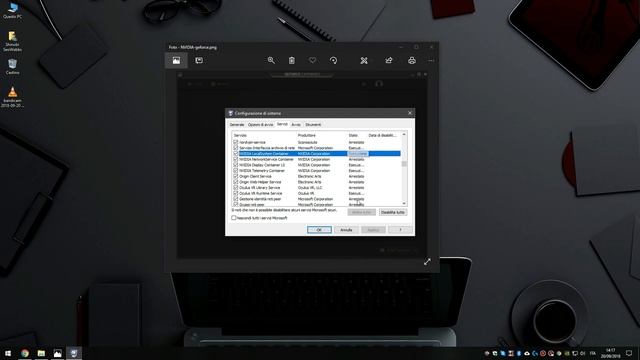
Task: Click OK in Configurazione di sistema
Action: (x=319, y=230)
